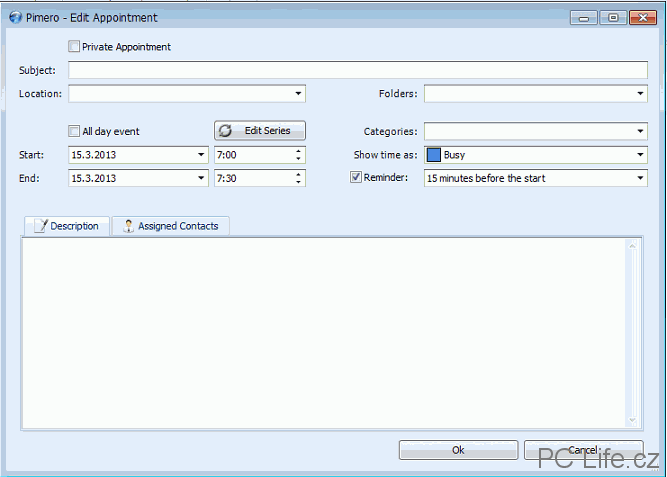Open the Start date picker dropdown
Viewport: 667px width, 477px height.
pyautogui.click(x=201, y=155)
